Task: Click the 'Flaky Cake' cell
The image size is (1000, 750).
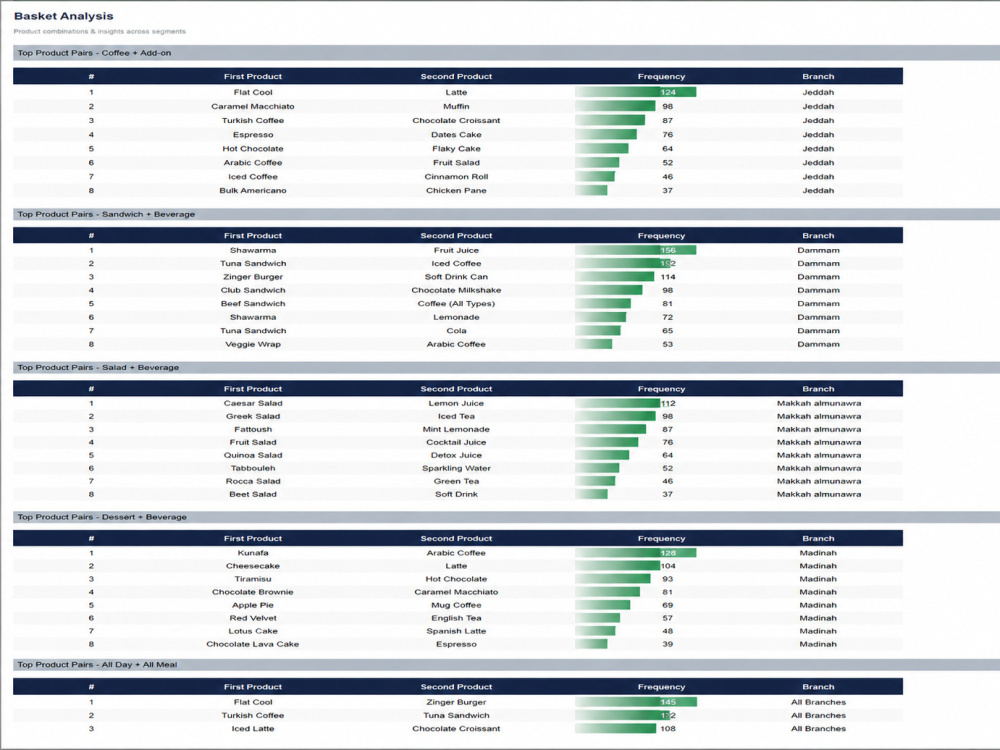Action: (456, 149)
